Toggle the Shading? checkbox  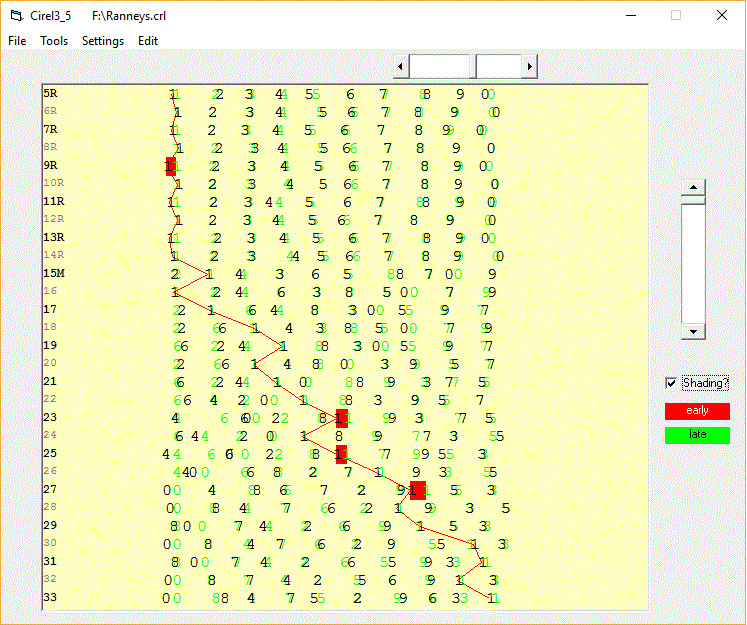[x=671, y=383]
